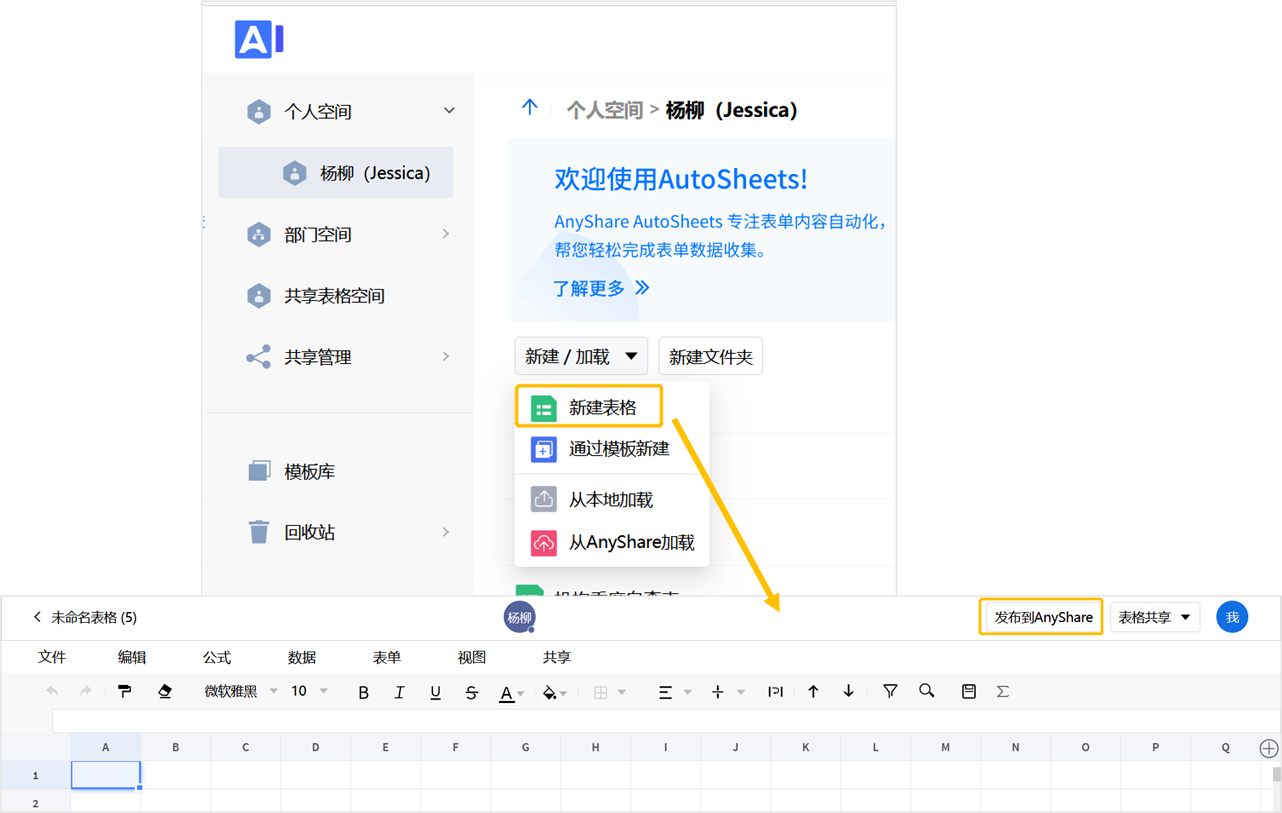This screenshot has height=813, width=1282.
Task: Click the filter funnel icon
Action: click(890, 691)
